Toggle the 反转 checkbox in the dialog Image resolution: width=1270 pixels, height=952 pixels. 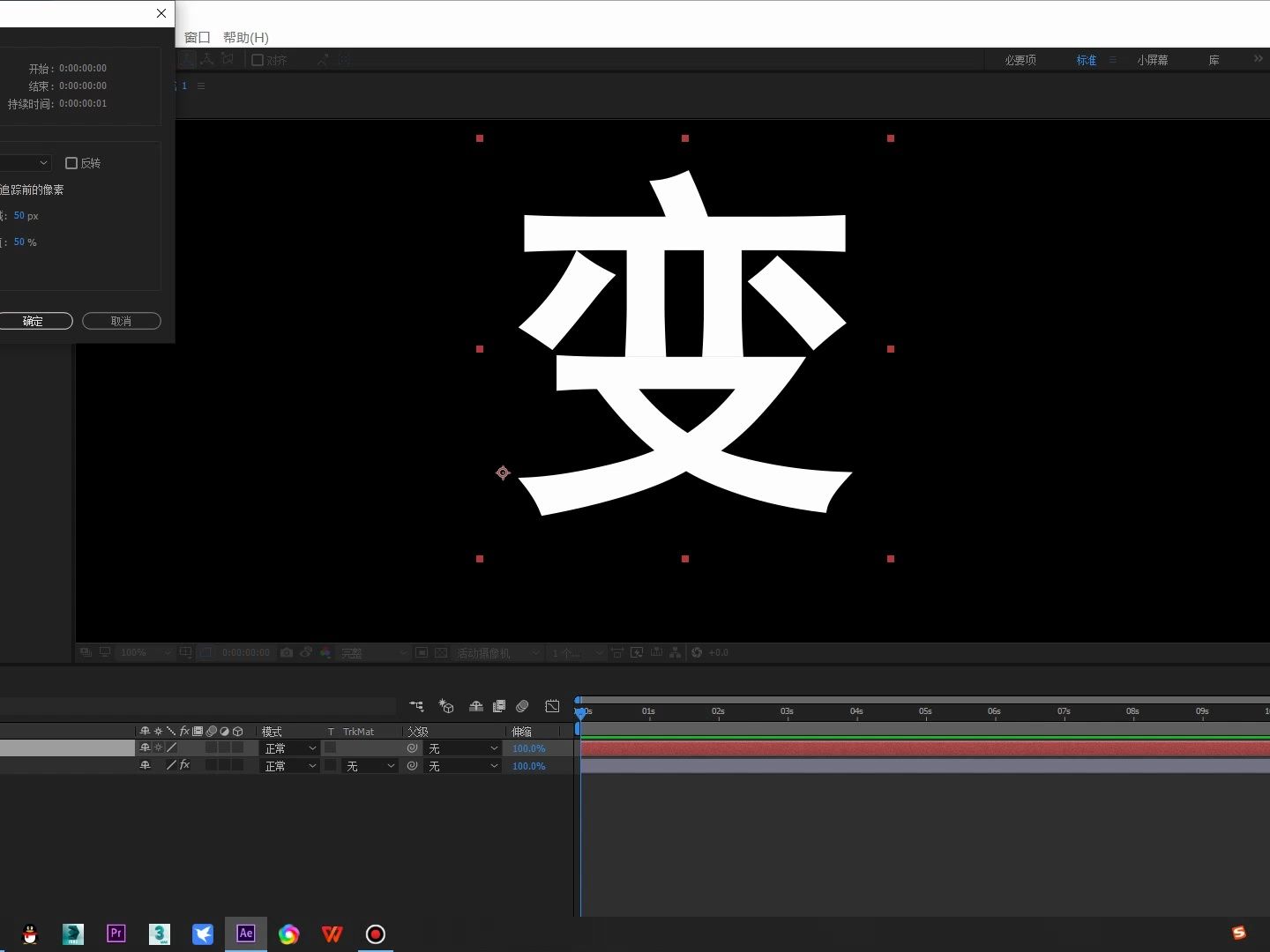tap(71, 163)
